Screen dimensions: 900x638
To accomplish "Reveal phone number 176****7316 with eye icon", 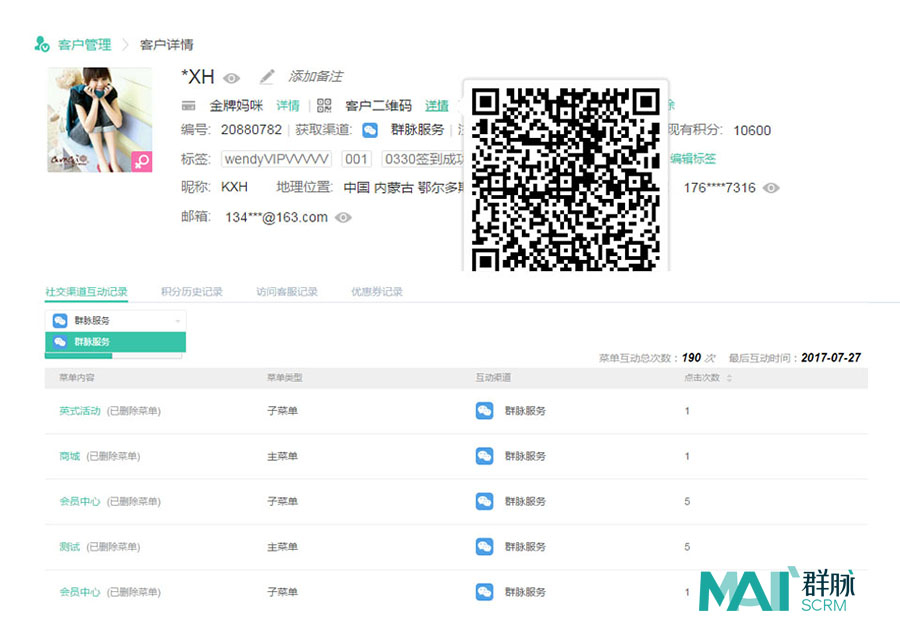I will (771, 188).
